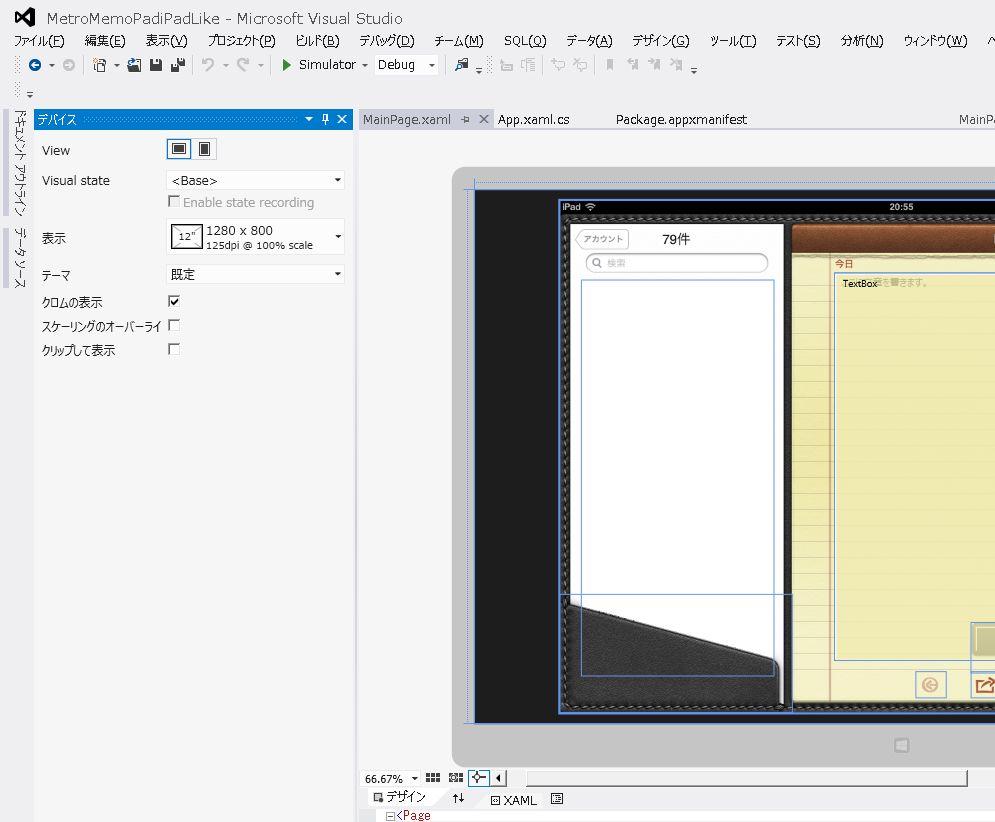Swap design and XAML panes
Viewport: 995px width, 822px height.
tap(458, 799)
